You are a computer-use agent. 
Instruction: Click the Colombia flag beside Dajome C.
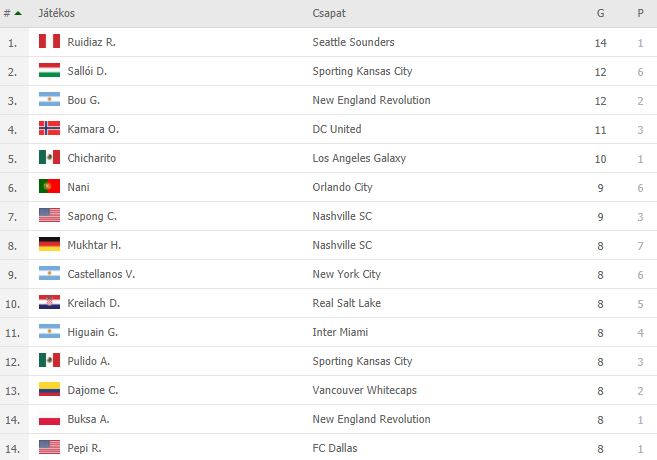click(x=49, y=389)
